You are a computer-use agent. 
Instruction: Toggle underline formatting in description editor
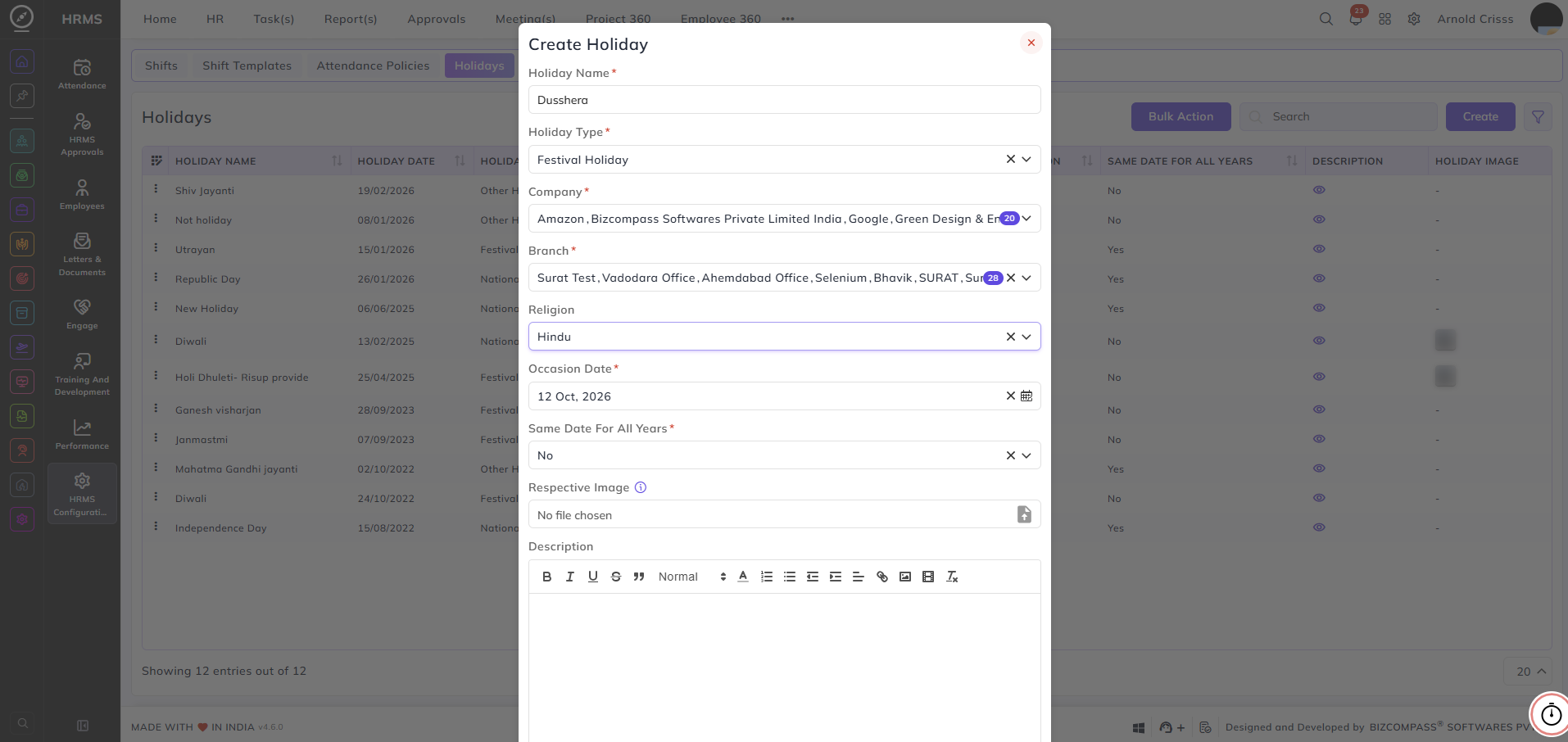pos(593,577)
